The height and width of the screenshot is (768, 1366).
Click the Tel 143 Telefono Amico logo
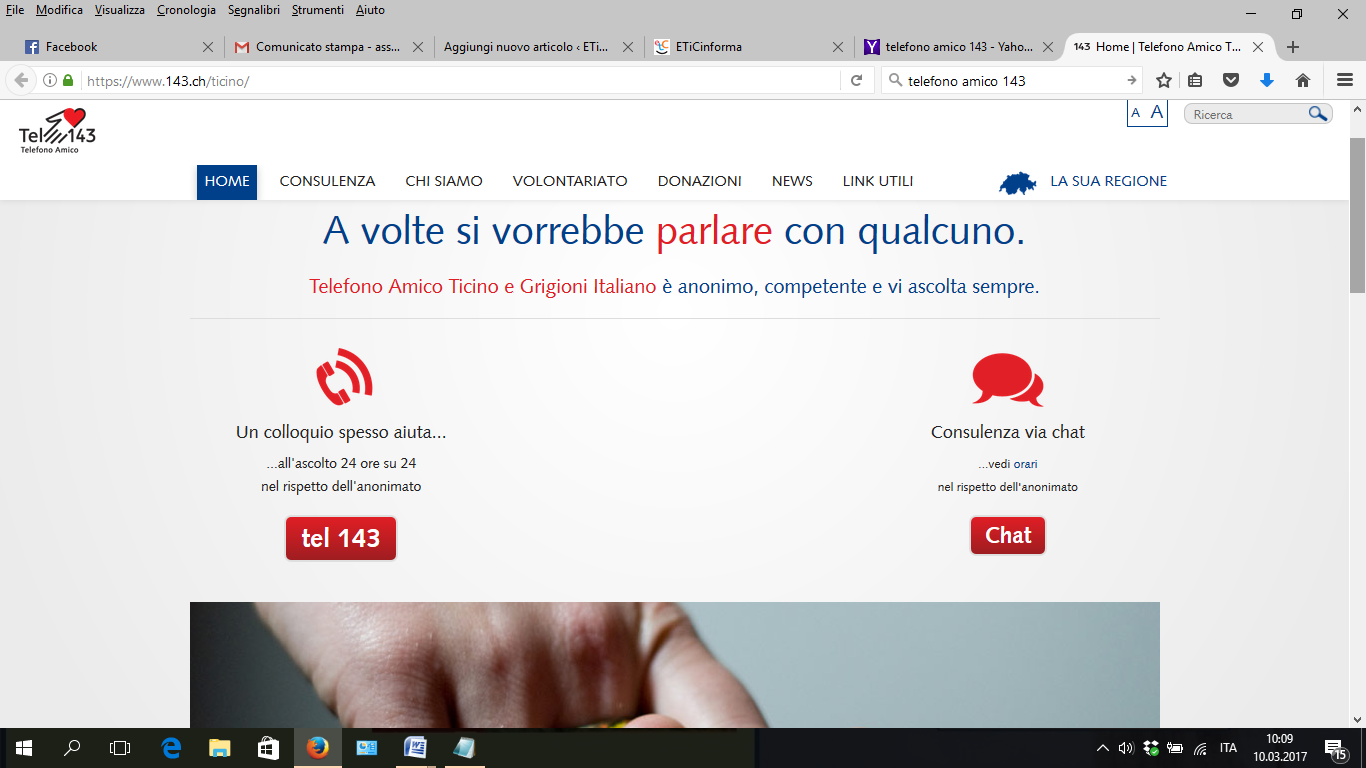57,131
